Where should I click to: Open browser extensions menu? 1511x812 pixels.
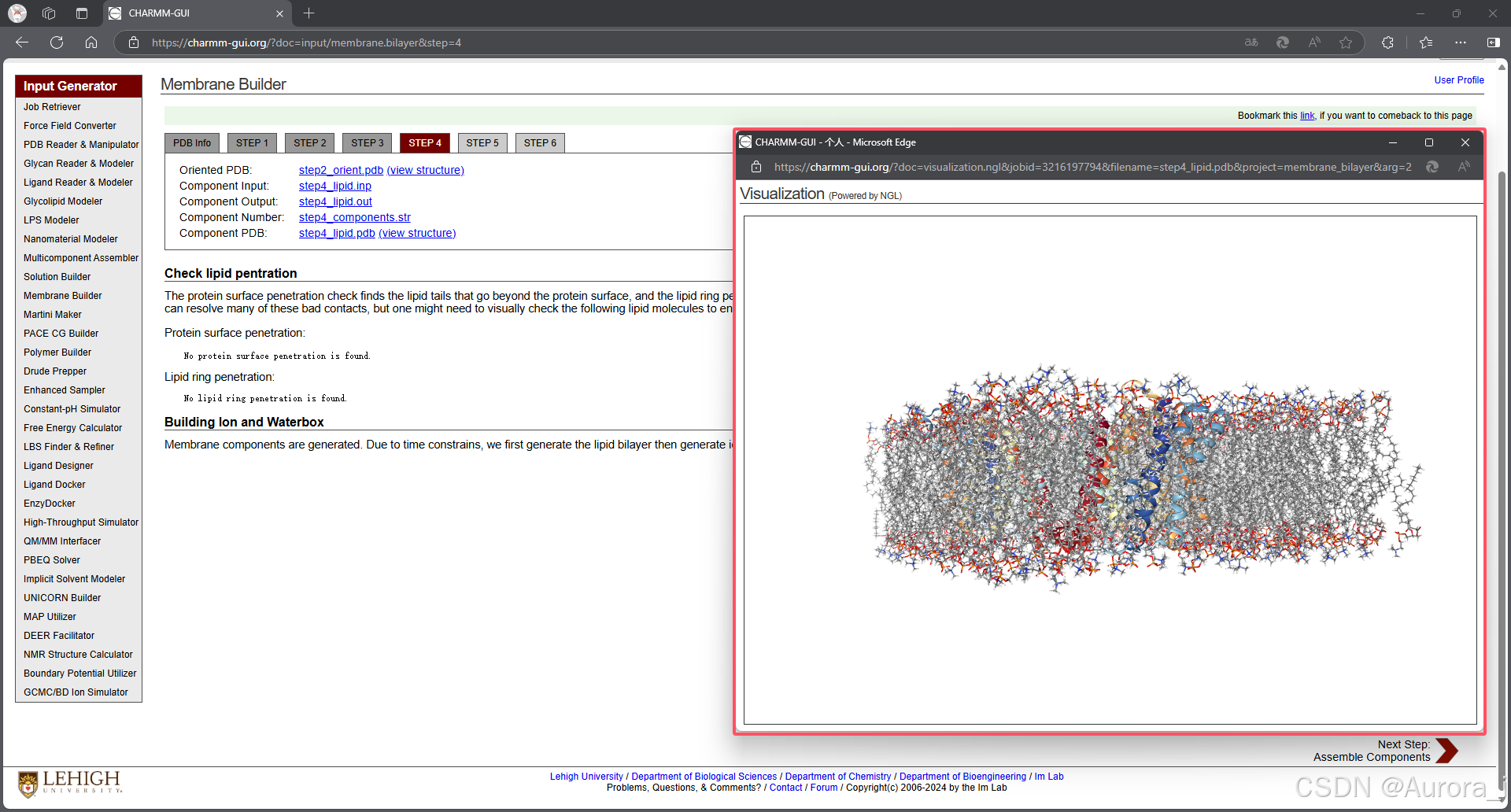click(x=1387, y=42)
